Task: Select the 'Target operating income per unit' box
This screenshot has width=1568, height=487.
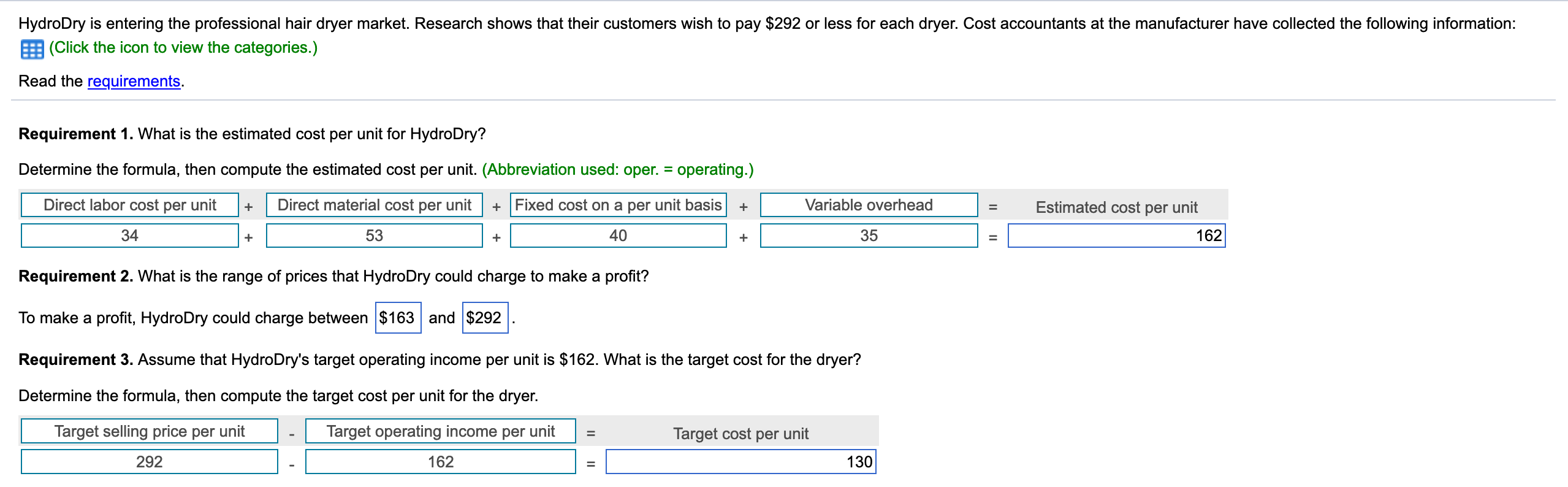Action: 440,431
